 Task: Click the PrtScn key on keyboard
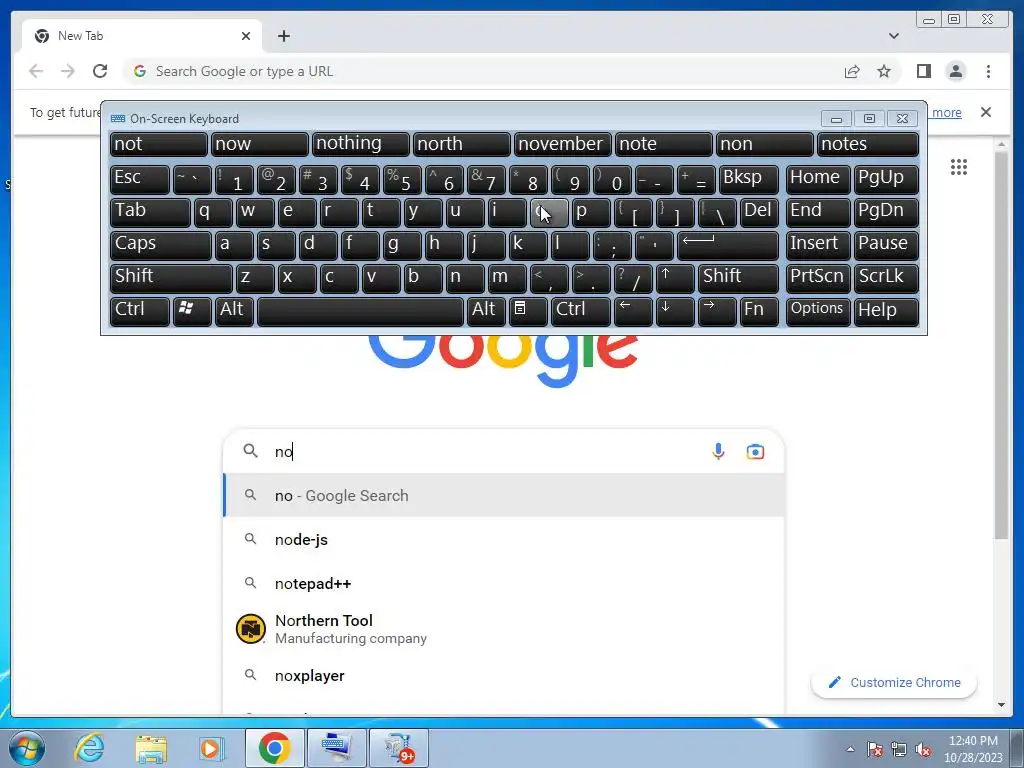tap(818, 278)
